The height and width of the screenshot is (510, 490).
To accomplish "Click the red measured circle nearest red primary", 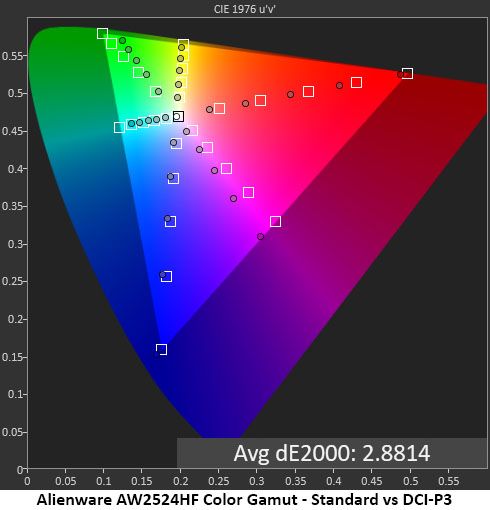I will tap(400, 75).
